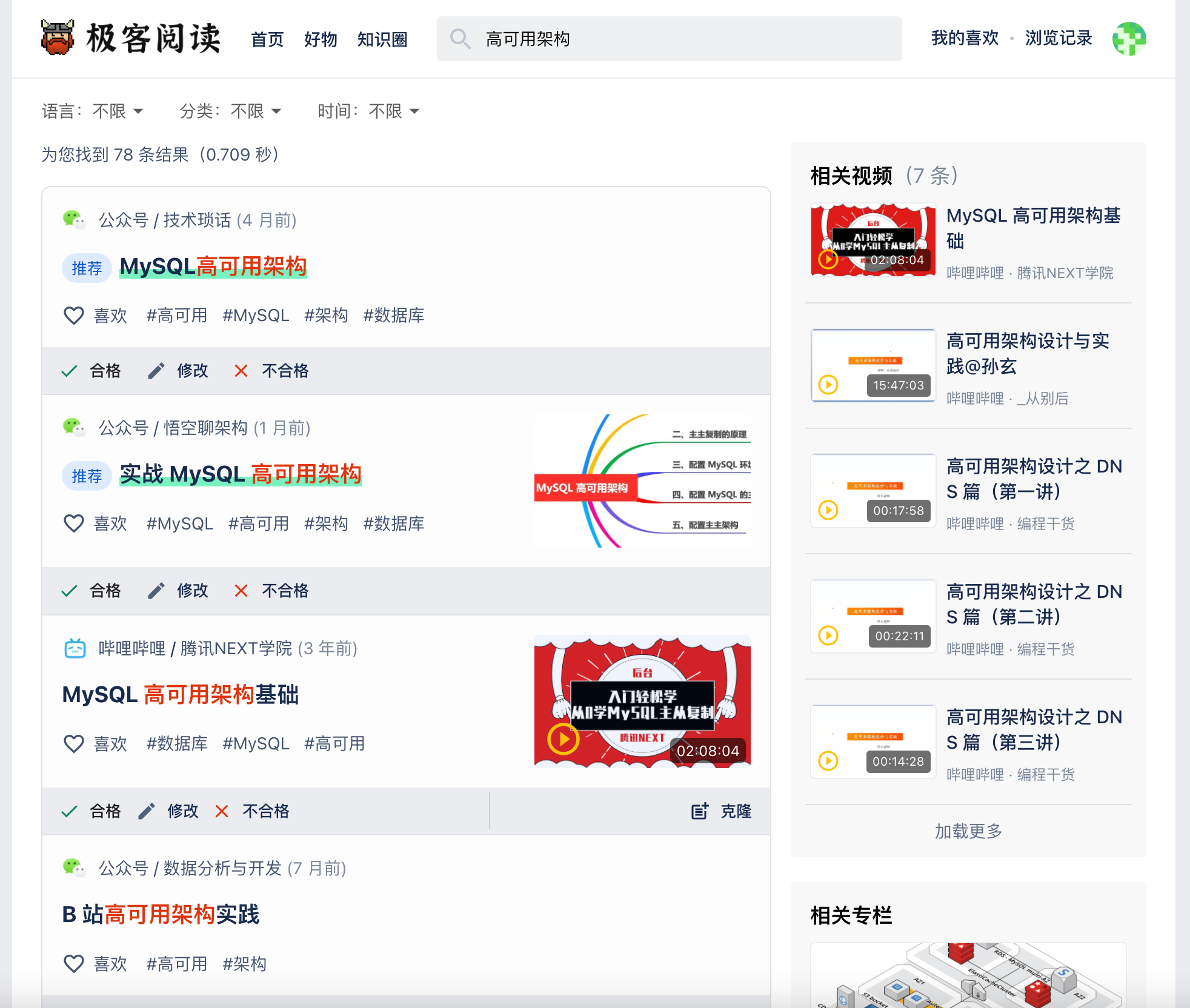
Task: Open the 好物 navigation item
Action: tap(321, 39)
